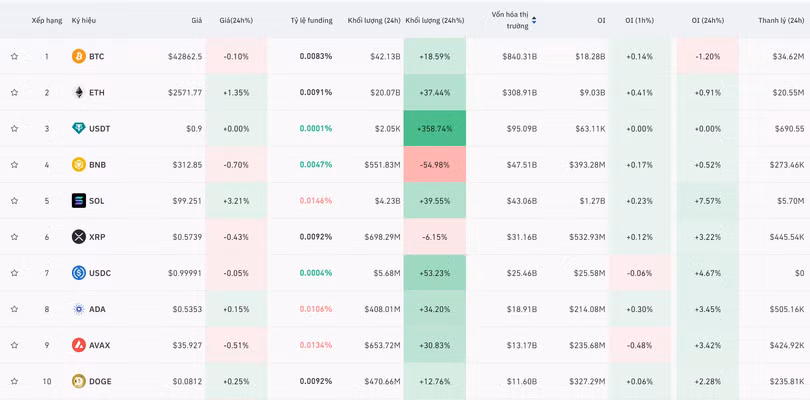Open the ADA symbol link
Screen dimensions: 810x400
97,309
